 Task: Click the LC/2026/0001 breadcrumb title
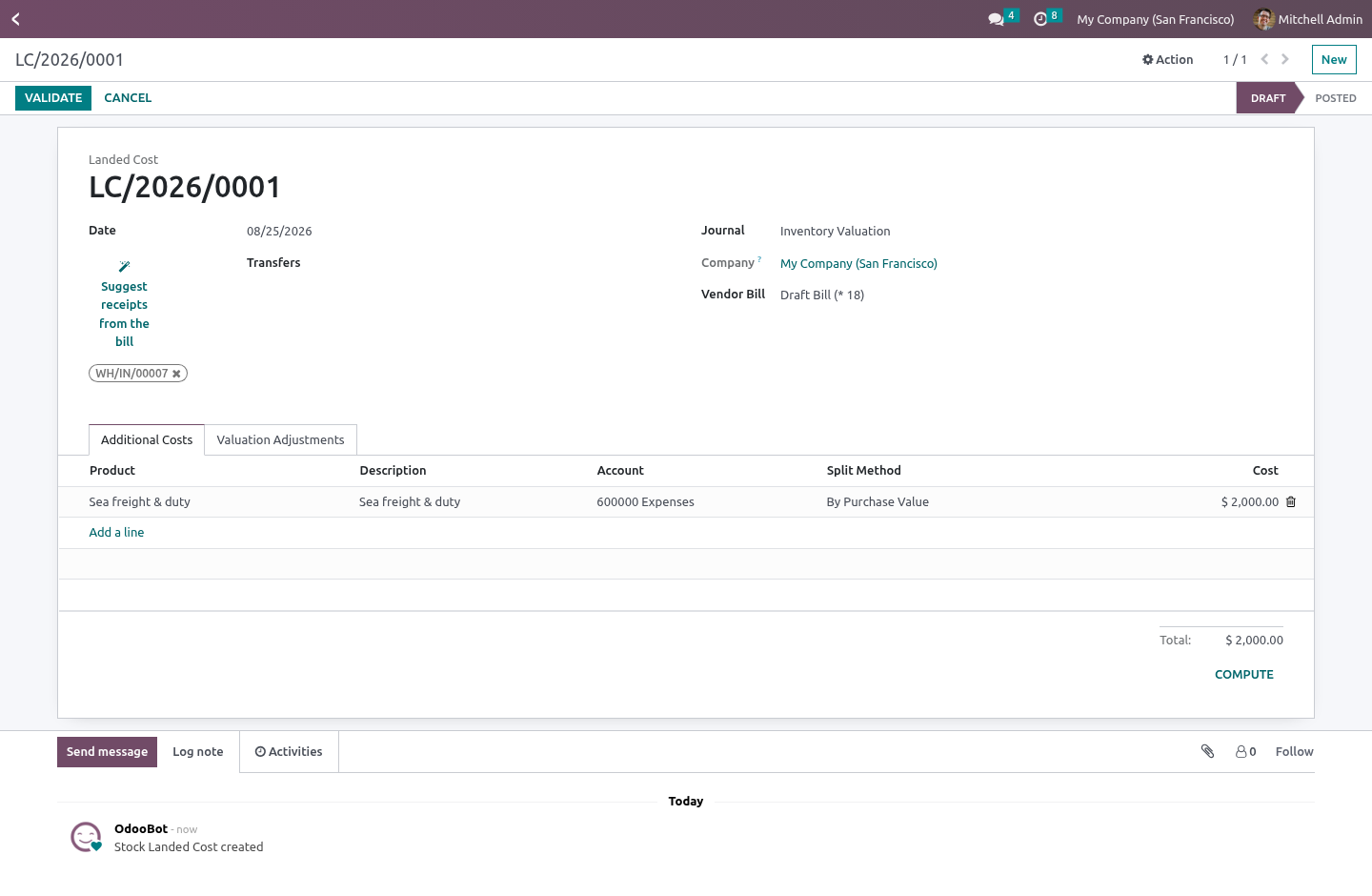(x=70, y=59)
